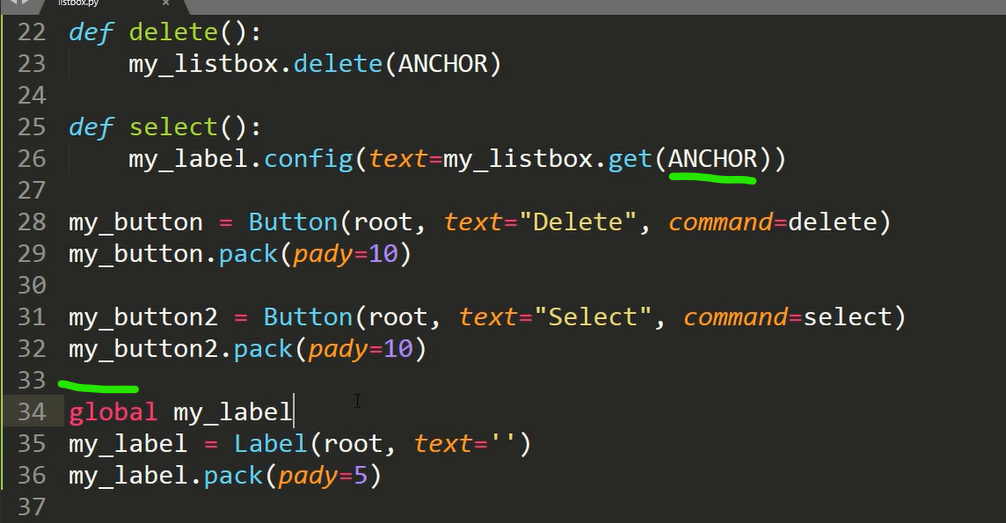
Task: Click the root argument on line 35
Action: pos(353,445)
